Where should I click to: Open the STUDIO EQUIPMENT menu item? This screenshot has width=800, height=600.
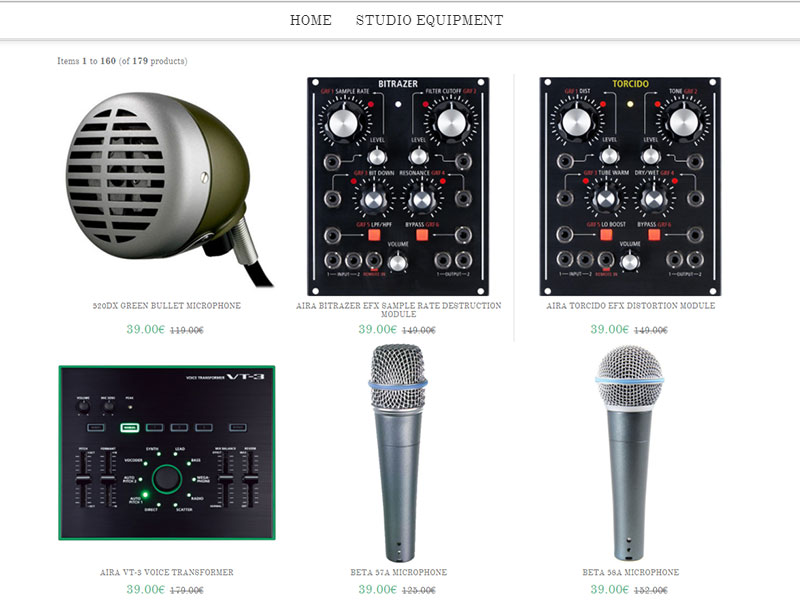tap(430, 20)
